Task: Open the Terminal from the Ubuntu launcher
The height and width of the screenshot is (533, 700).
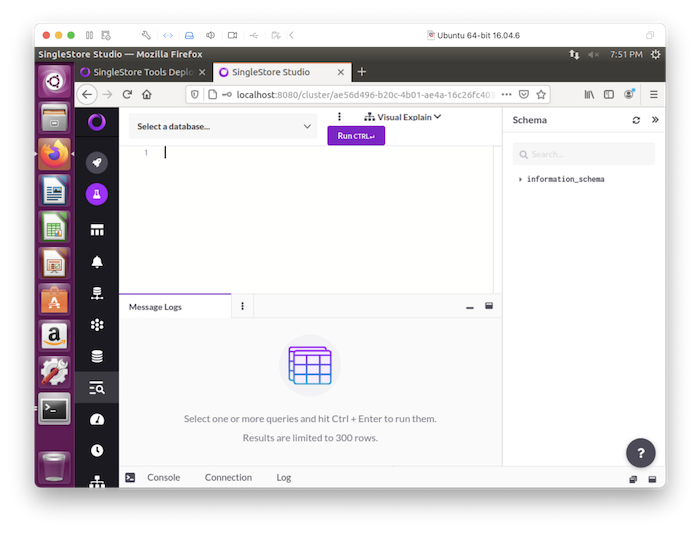Action: coord(54,409)
